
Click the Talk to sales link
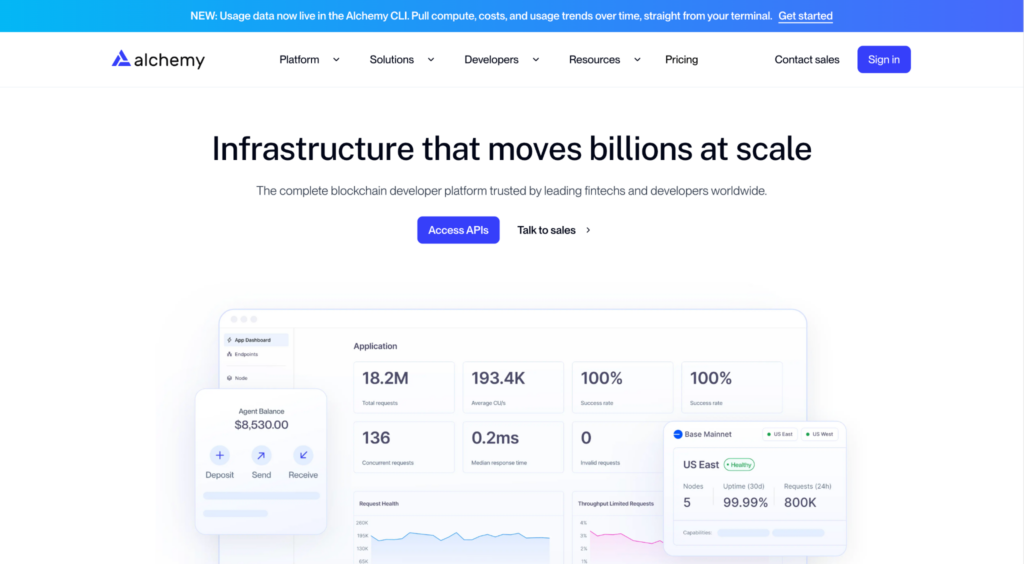pyautogui.click(x=546, y=230)
